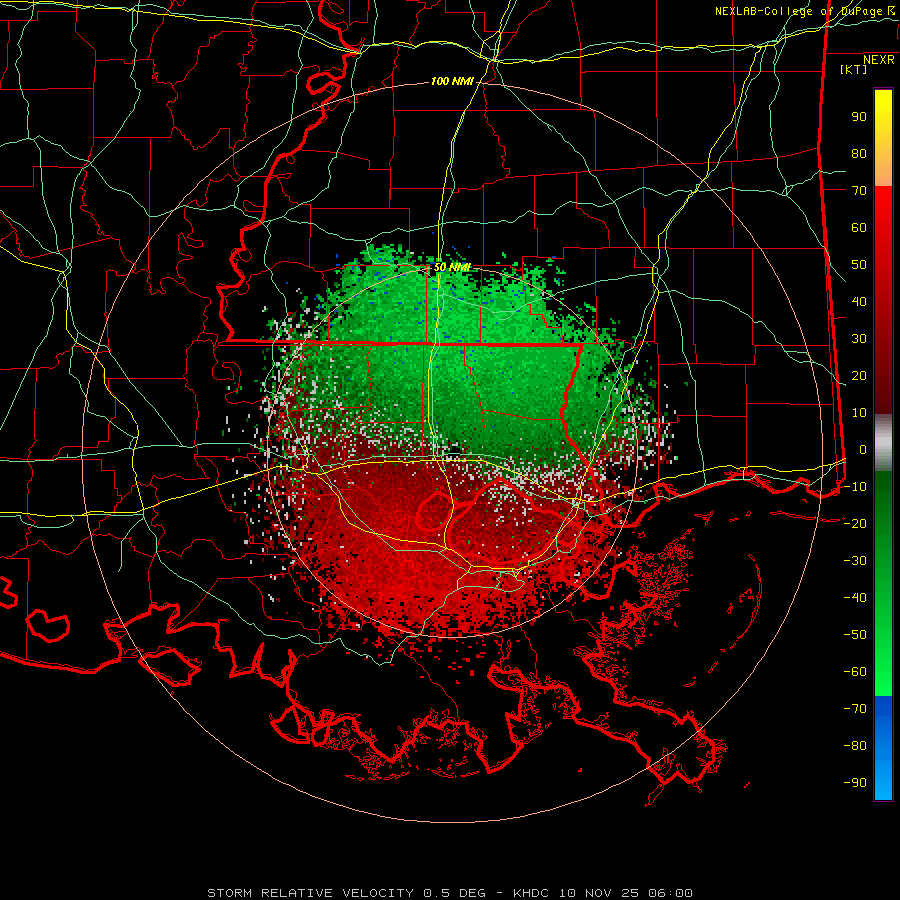
Task: Click the -10 value on the velocity scale
Action: (x=855, y=487)
